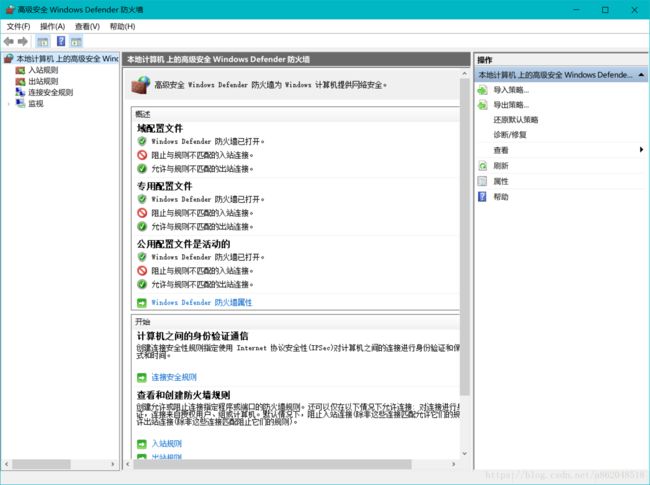
Task: Click the 刷新 refresh icon
Action: pyautogui.click(x=483, y=166)
